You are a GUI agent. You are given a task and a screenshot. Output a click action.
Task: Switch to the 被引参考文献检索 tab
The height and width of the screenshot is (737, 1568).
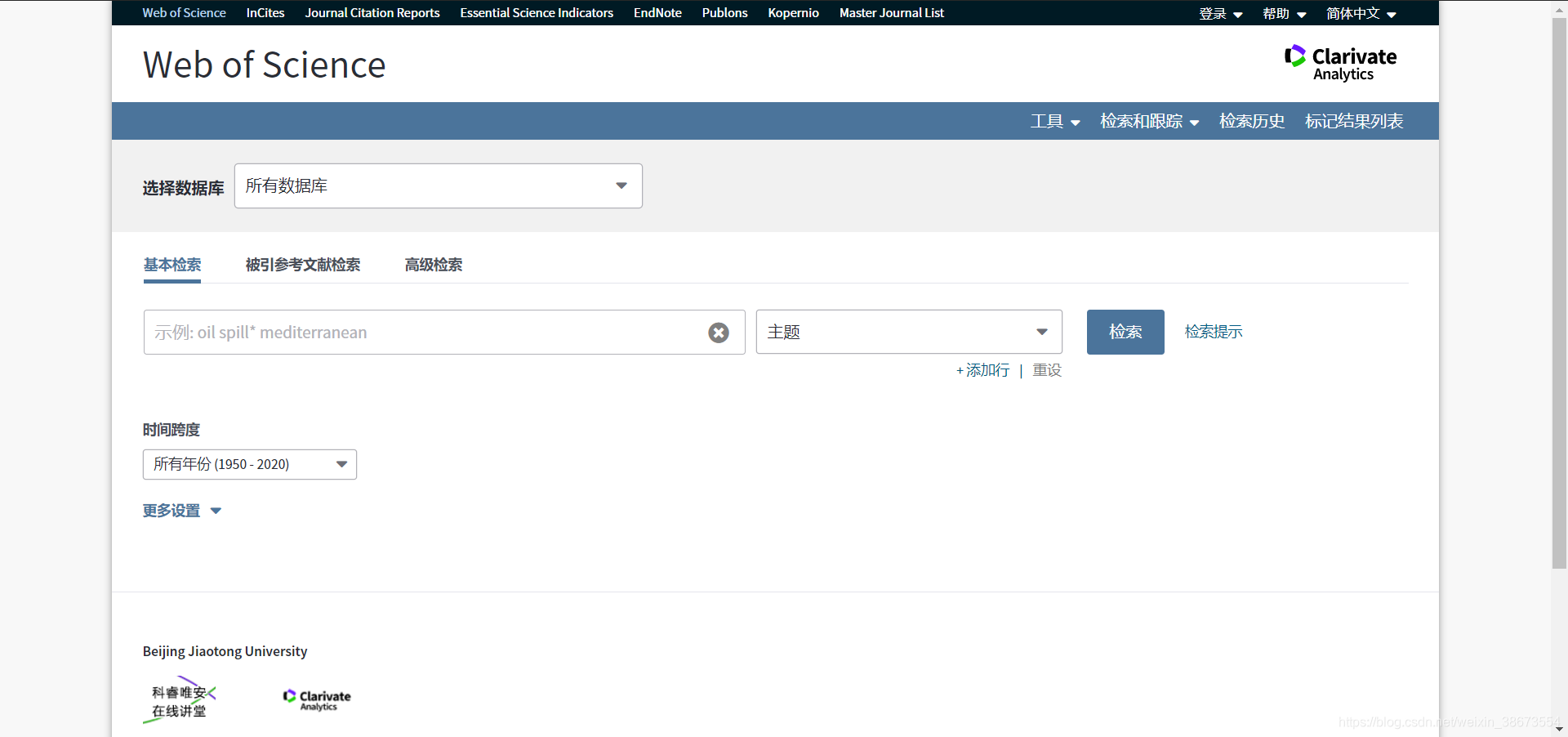[303, 265]
